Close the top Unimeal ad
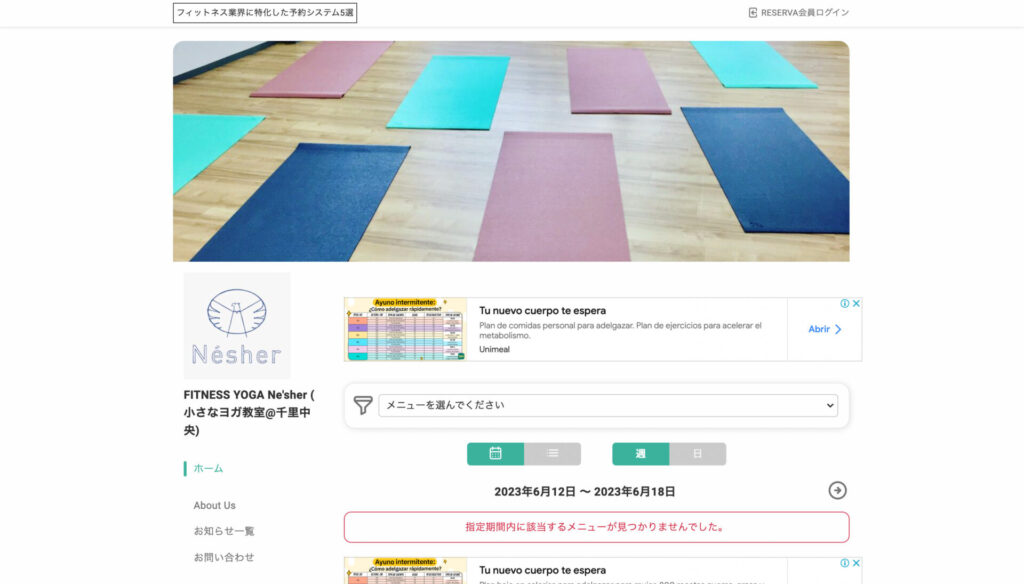 coord(856,303)
